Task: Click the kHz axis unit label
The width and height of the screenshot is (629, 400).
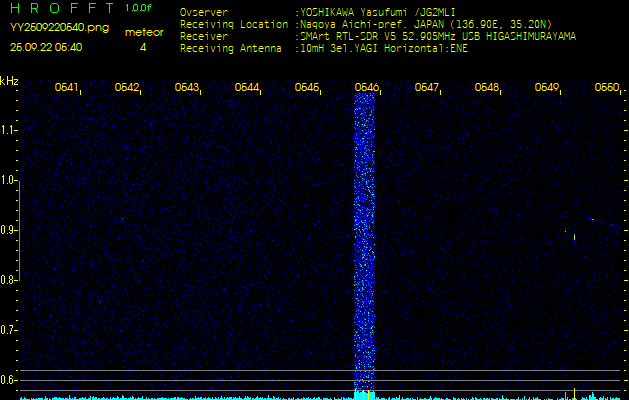Action: (9, 81)
